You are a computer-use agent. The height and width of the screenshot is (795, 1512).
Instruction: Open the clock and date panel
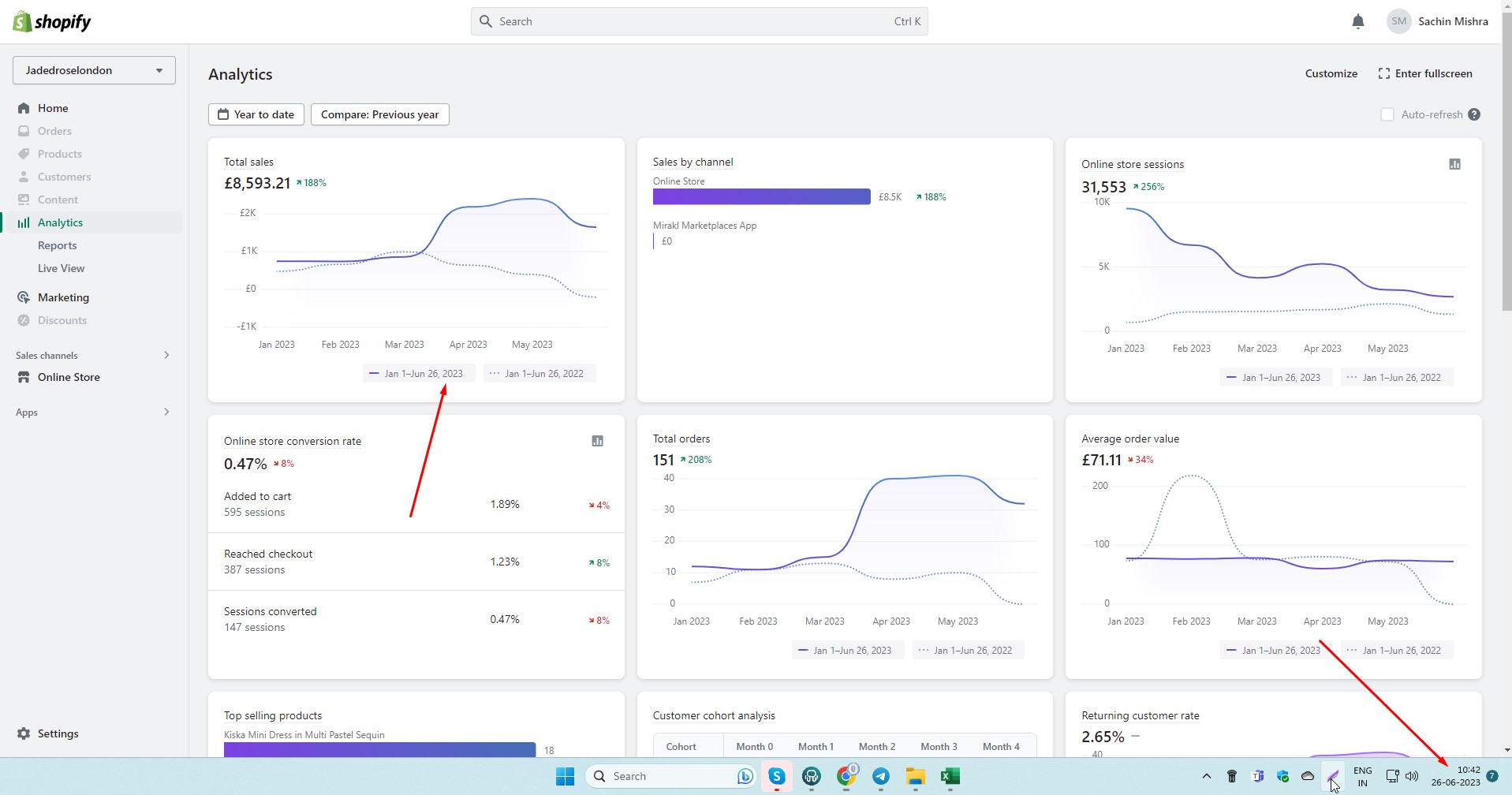tap(1456, 776)
